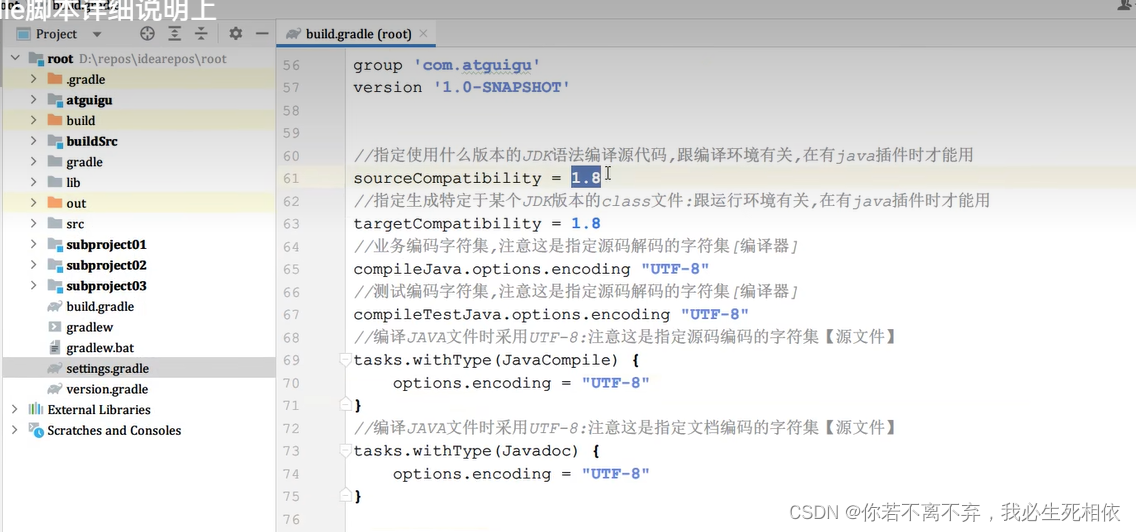Click targetCompatibility on line 63
Viewport: 1136px width, 532px height.
(447, 223)
